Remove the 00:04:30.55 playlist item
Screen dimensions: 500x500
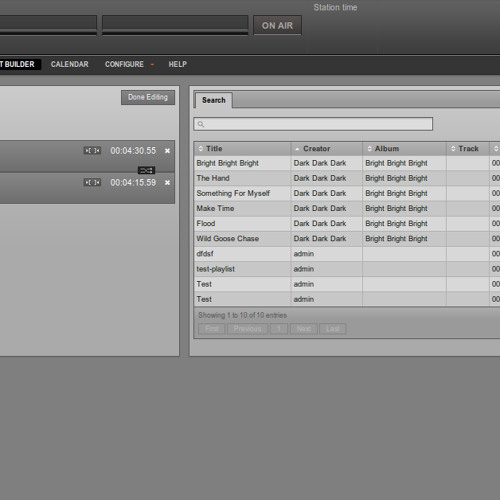[167, 151]
